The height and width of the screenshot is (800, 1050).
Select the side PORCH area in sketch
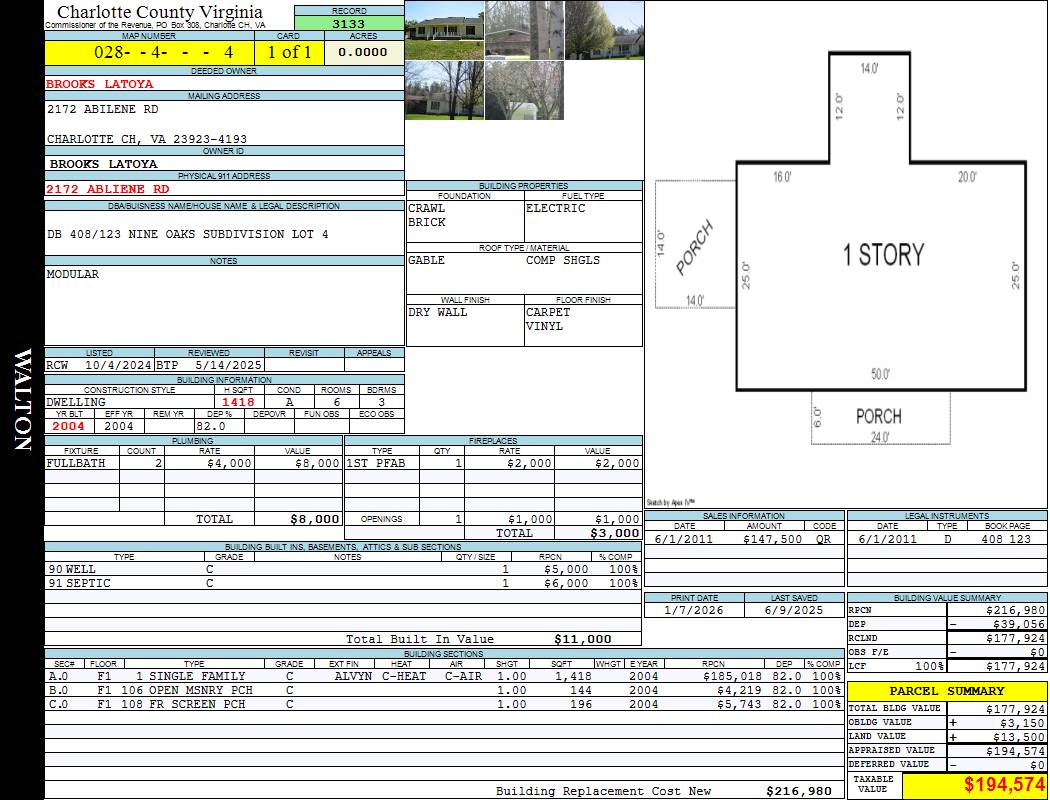695,245
